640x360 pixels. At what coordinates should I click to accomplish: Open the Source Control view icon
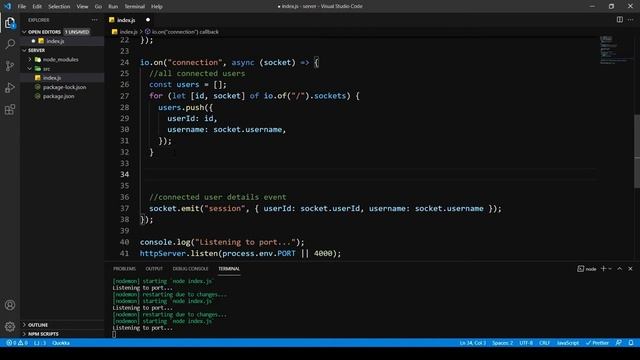pos(10,66)
